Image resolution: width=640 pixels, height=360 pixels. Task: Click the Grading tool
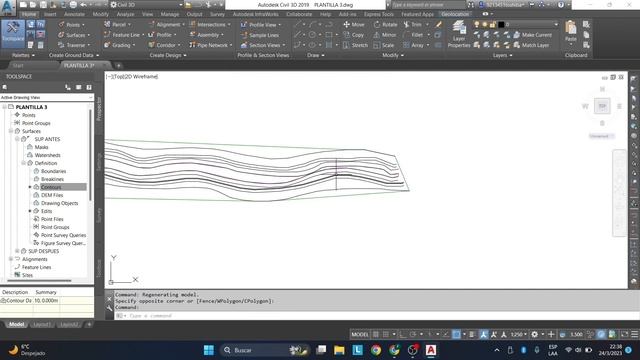(x=120, y=45)
